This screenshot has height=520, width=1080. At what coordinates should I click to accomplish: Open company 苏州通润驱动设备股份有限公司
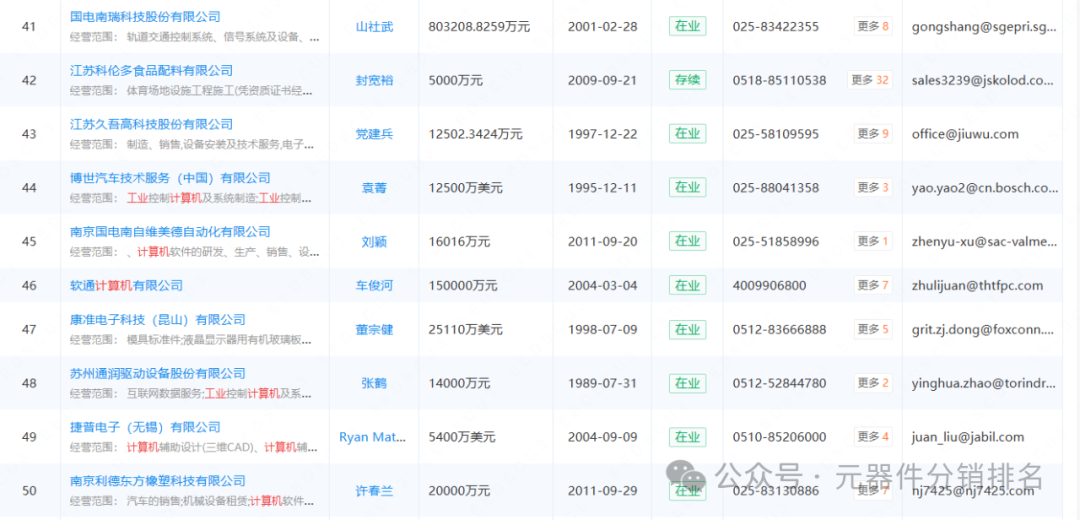(x=158, y=374)
